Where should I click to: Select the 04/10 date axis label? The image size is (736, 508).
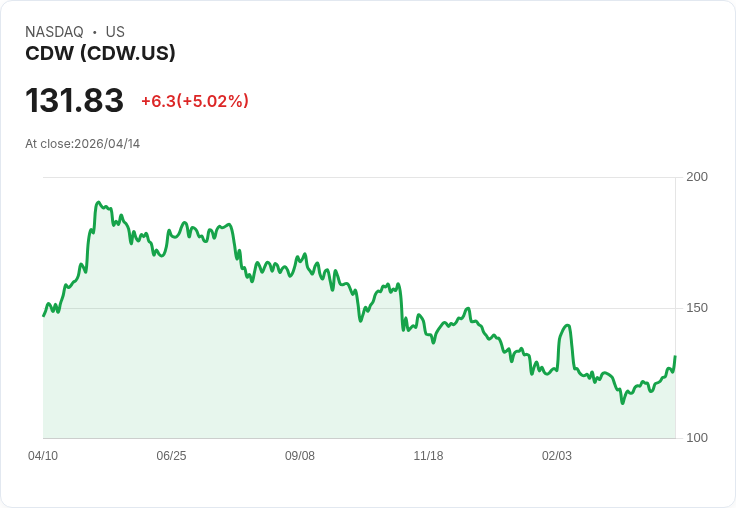[43, 456]
